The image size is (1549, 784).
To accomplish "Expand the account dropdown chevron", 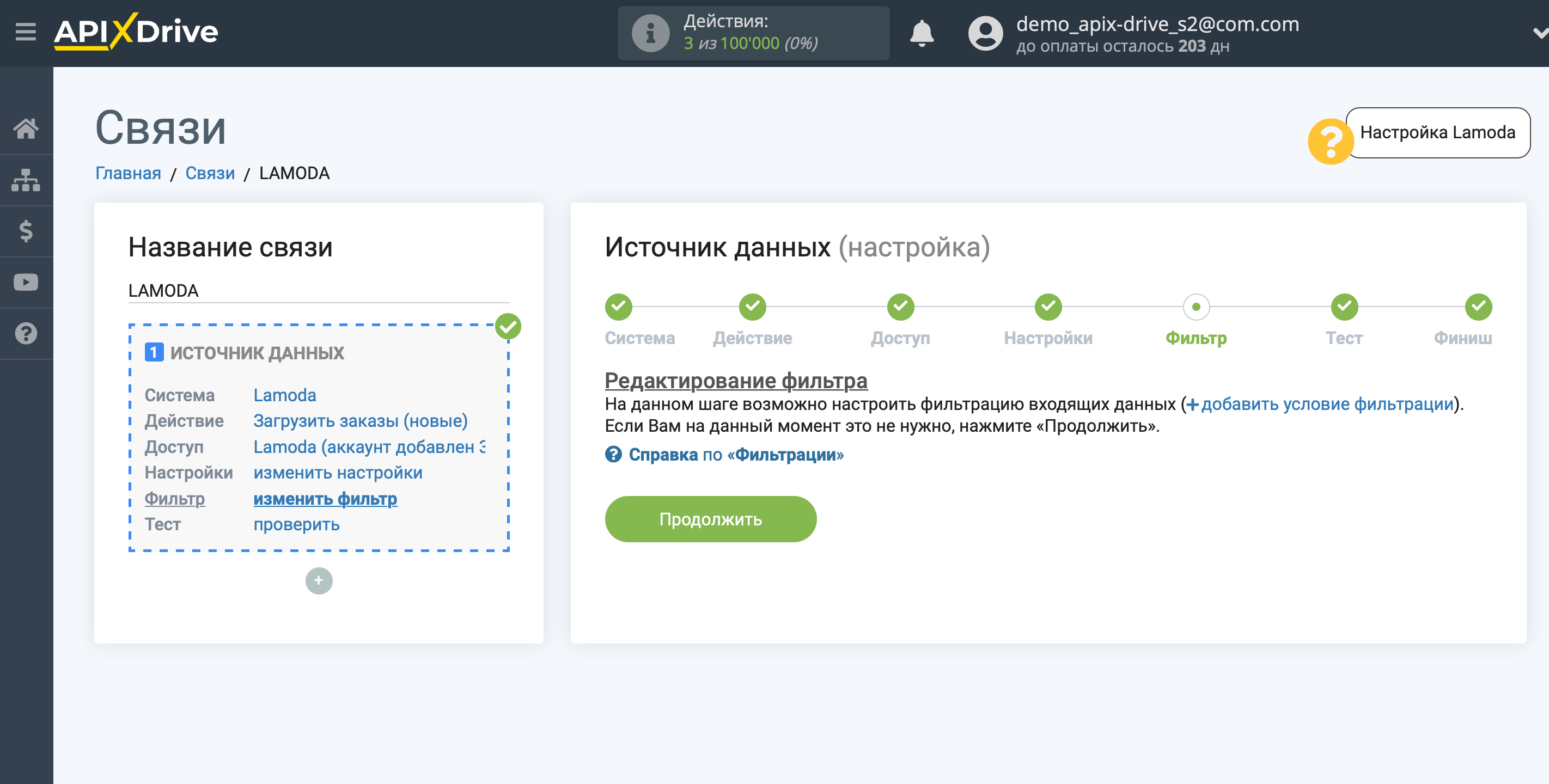I will 1541,33.
